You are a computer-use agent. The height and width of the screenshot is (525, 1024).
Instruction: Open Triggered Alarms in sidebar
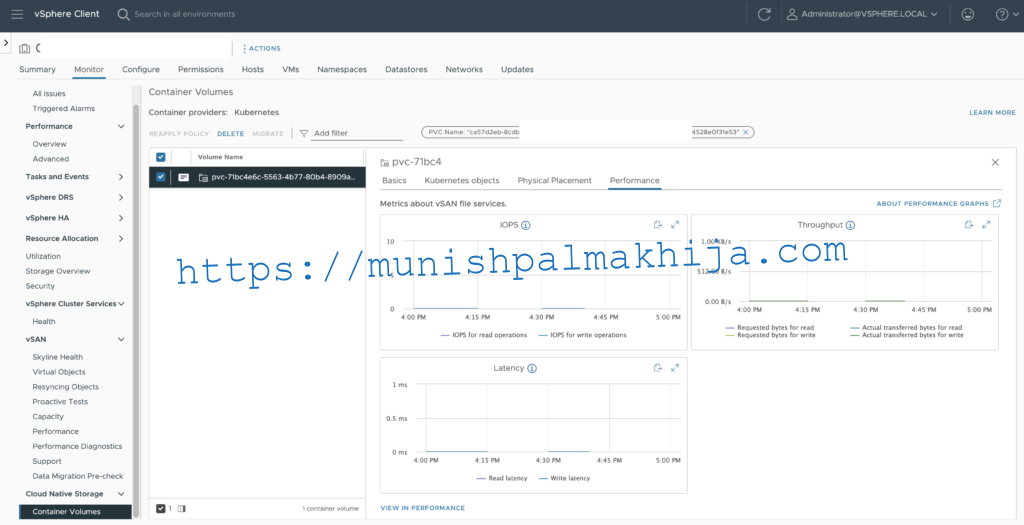(x=63, y=108)
